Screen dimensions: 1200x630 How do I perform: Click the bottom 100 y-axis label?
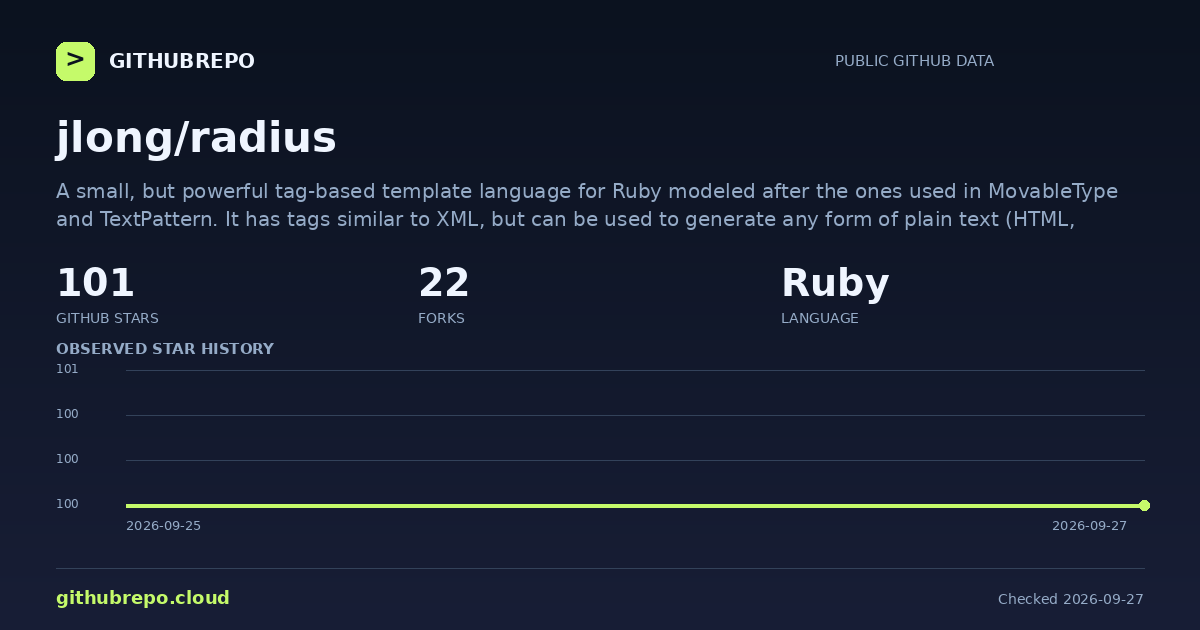[67, 504]
